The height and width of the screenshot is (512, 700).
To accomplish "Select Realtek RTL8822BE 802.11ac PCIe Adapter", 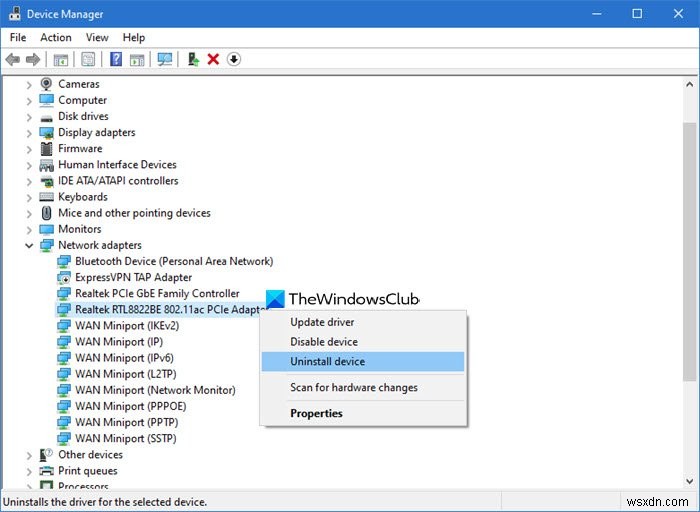I will [170, 310].
